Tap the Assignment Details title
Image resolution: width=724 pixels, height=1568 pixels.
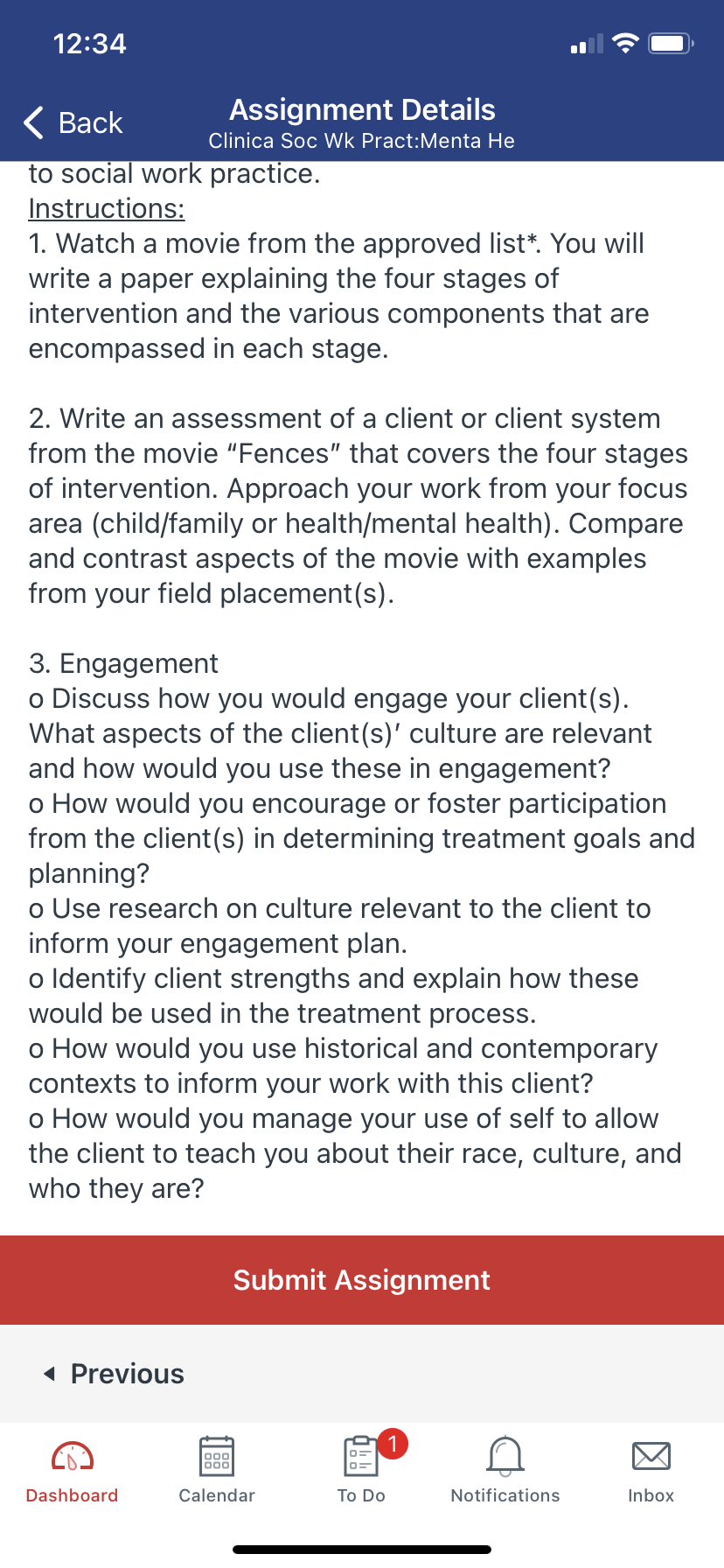click(x=362, y=109)
